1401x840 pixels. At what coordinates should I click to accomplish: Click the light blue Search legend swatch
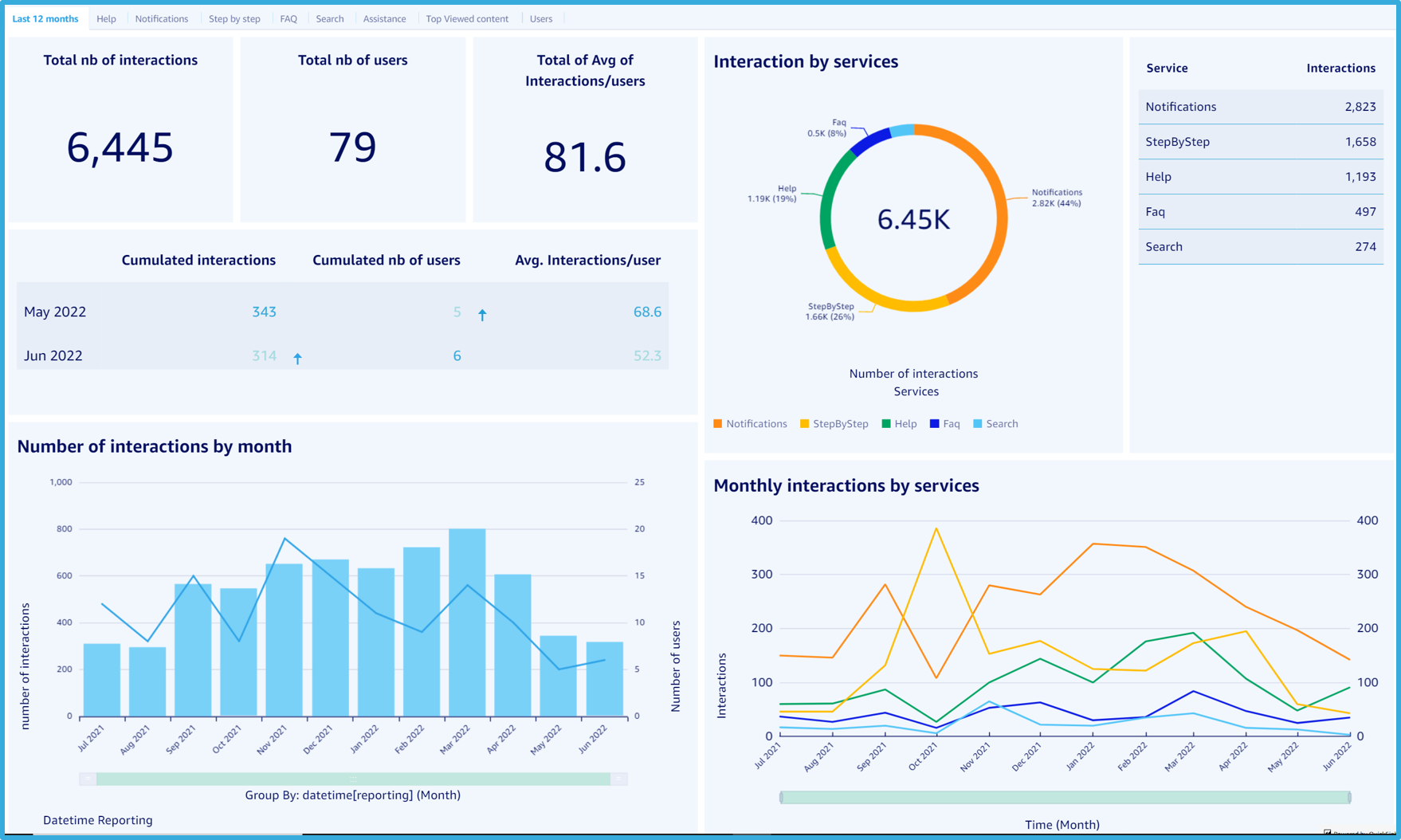pos(978,424)
